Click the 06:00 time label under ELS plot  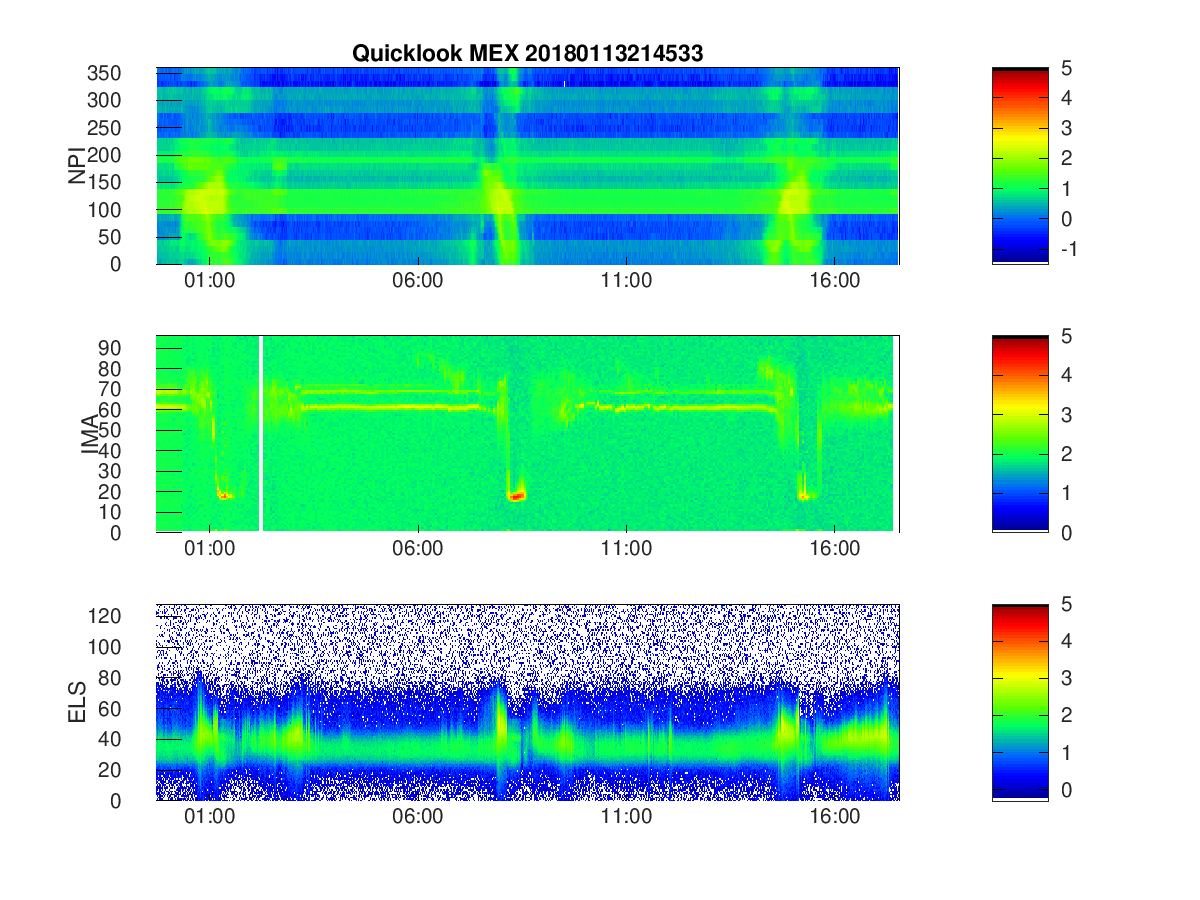point(418,817)
